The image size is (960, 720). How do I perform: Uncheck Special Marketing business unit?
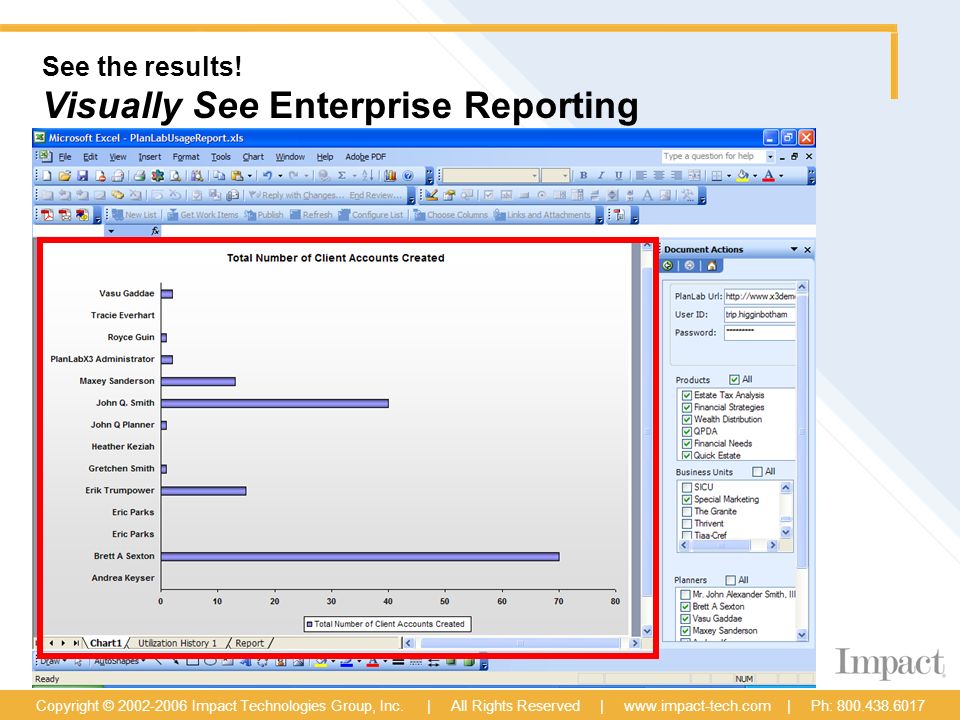[687, 500]
